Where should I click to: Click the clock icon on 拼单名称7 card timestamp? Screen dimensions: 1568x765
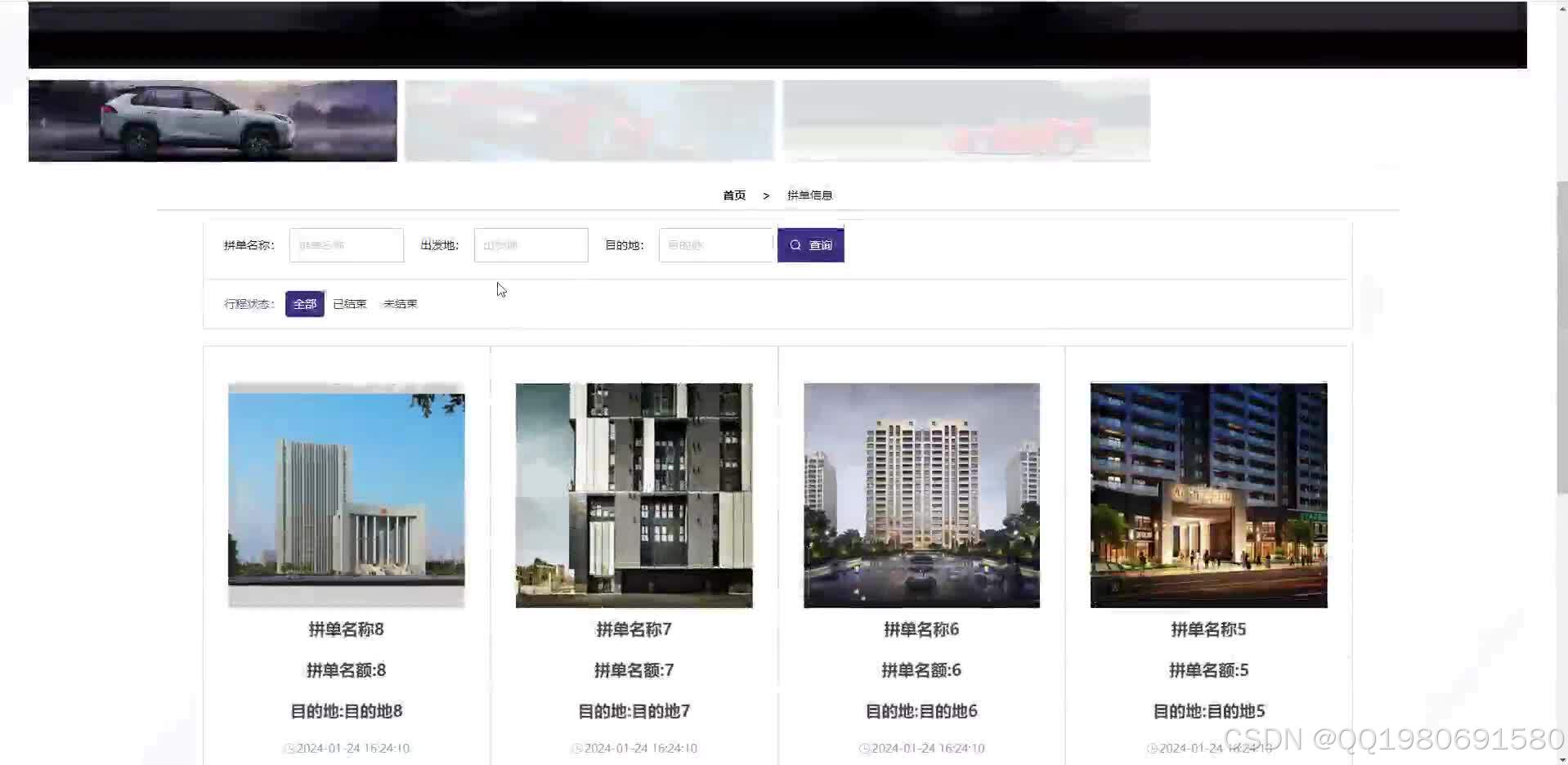pos(577,748)
